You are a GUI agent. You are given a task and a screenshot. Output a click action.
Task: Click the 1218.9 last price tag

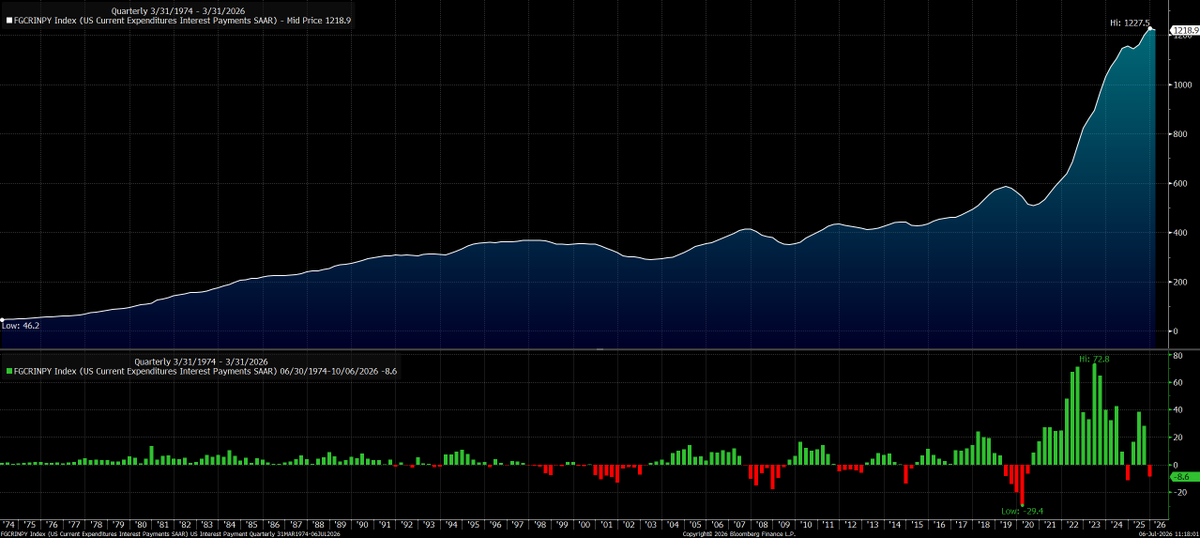1185,32
